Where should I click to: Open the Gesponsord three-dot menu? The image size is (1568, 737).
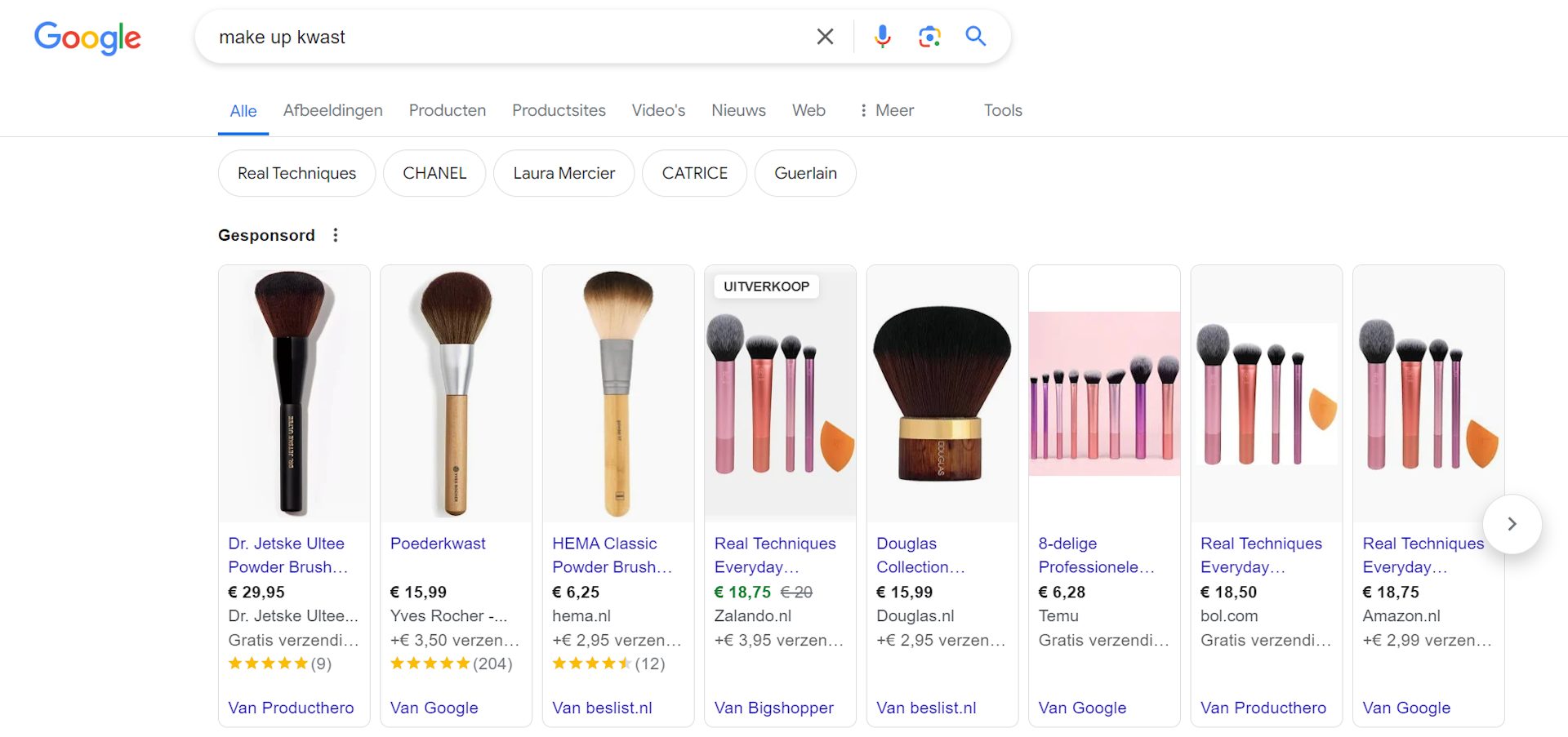click(x=335, y=235)
